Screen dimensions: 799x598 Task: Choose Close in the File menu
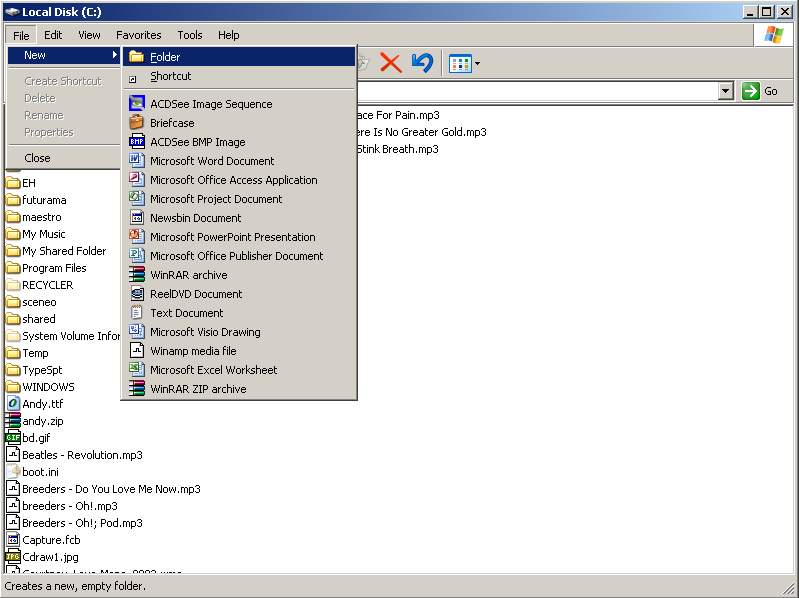(x=64, y=158)
